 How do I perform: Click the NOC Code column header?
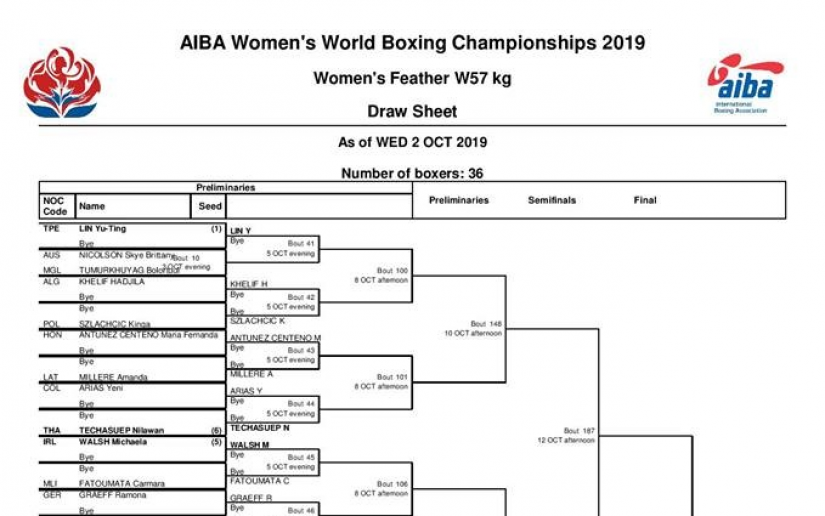(x=55, y=206)
